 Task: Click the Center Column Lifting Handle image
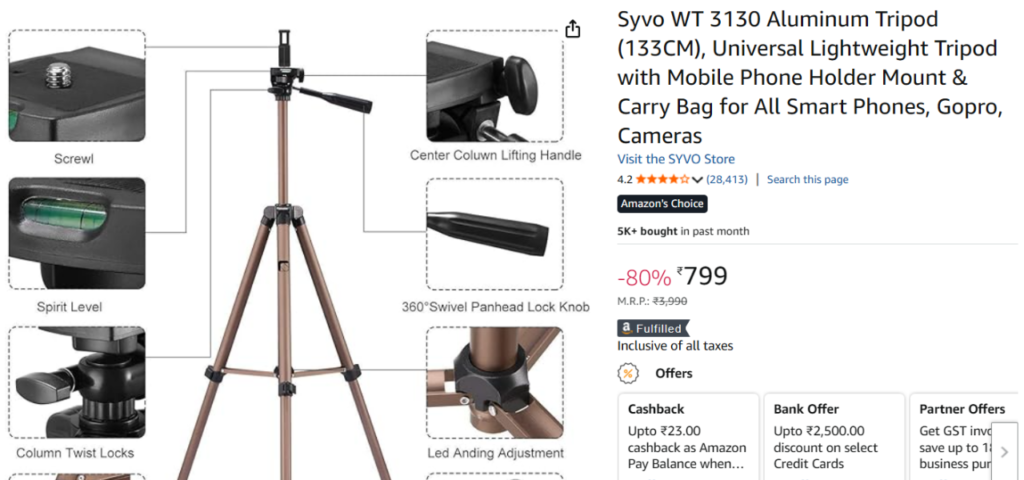tap(495, 86)
